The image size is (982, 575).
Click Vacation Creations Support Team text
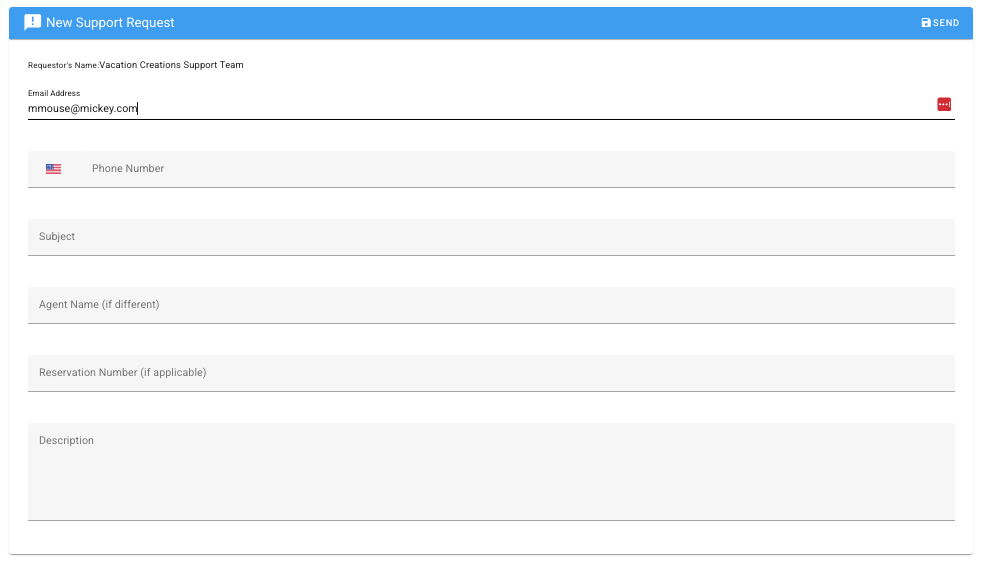pyautogui.click(x=172, y=65)
